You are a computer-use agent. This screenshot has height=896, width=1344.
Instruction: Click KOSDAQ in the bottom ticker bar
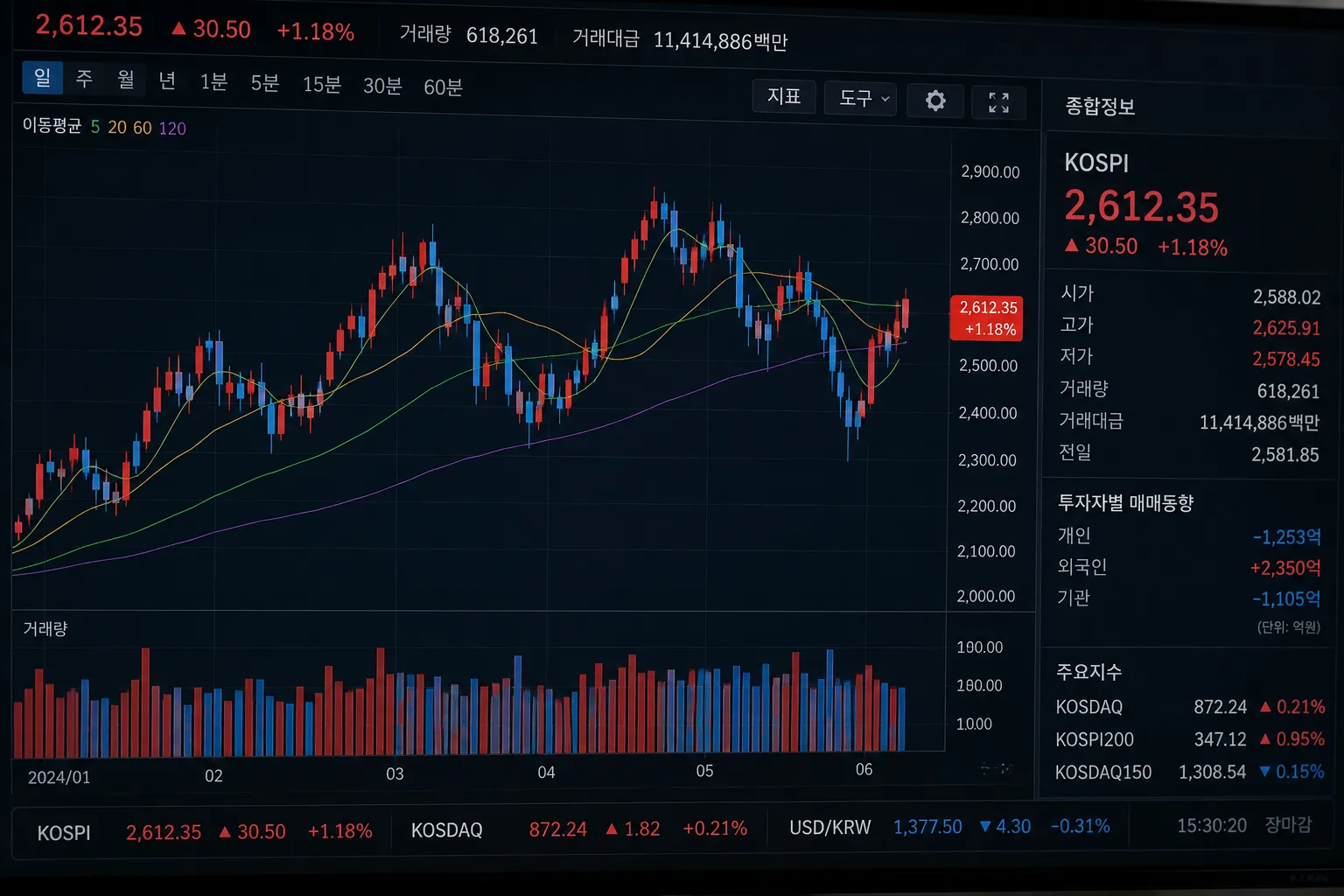[x=446, y=830]
